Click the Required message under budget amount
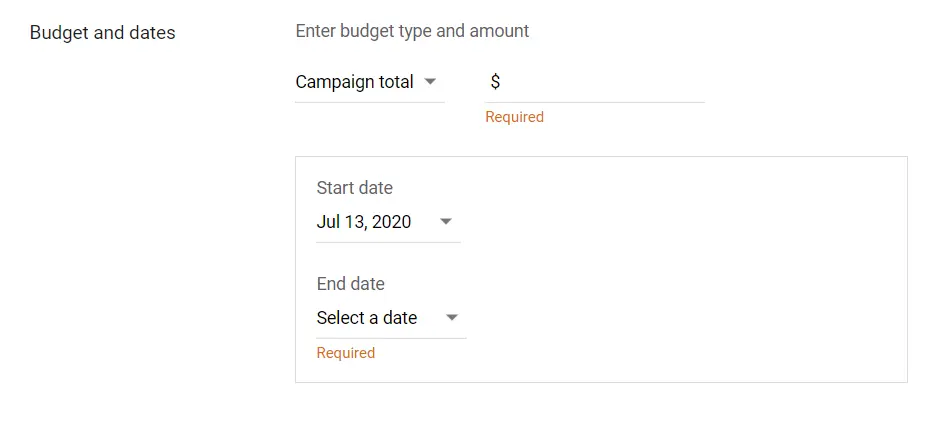Screen dimensions: 928x423 pos(514,117)
